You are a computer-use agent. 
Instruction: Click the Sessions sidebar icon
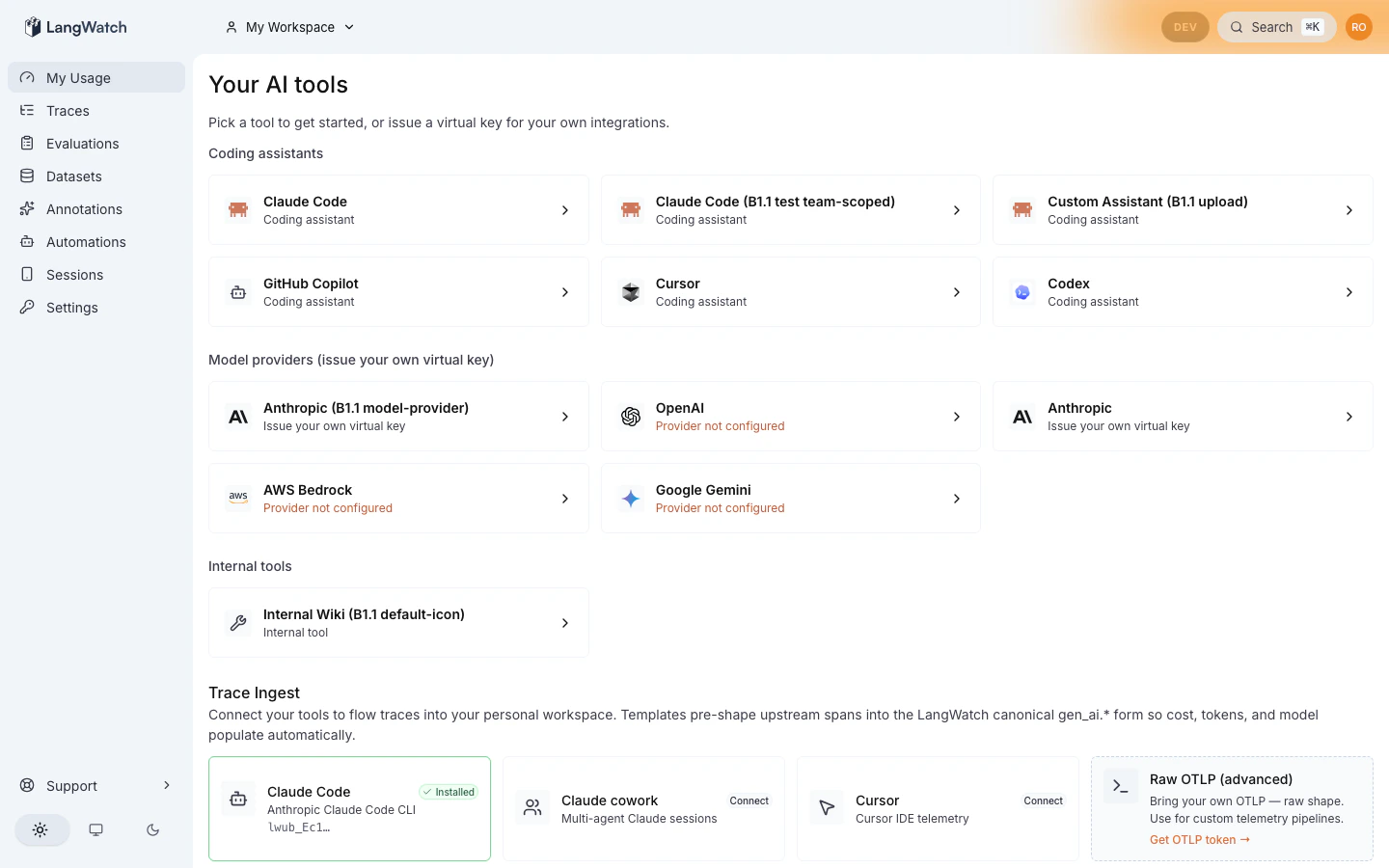27,275
